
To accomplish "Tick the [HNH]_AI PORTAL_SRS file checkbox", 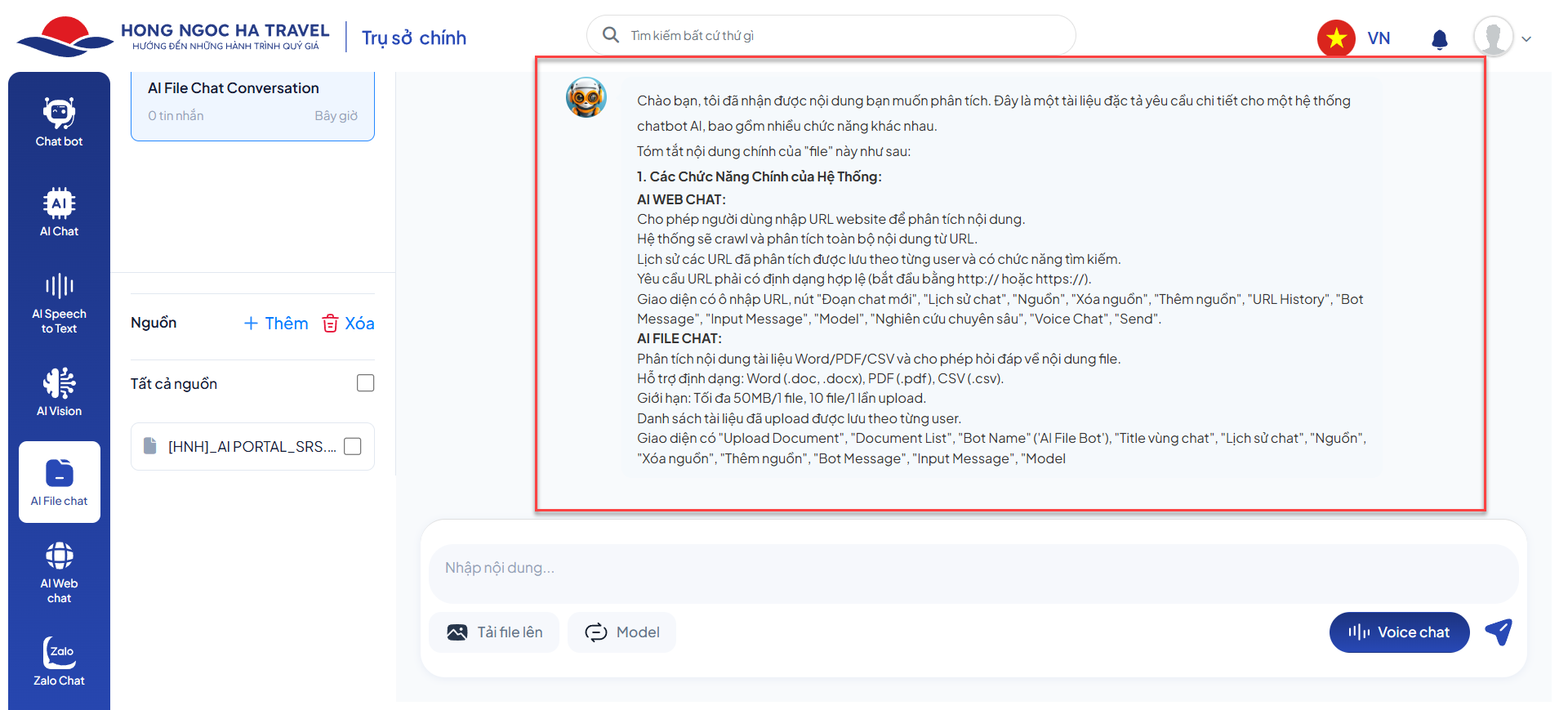I will [x=353, y=446].
